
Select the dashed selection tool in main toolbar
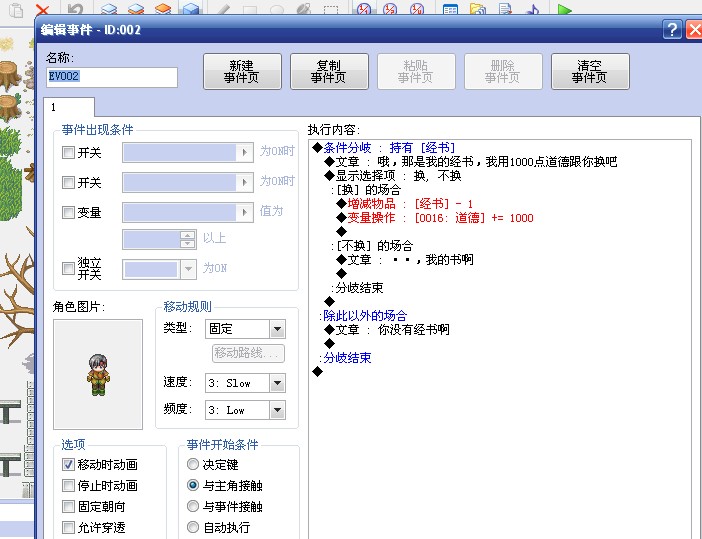click(331, 9)
